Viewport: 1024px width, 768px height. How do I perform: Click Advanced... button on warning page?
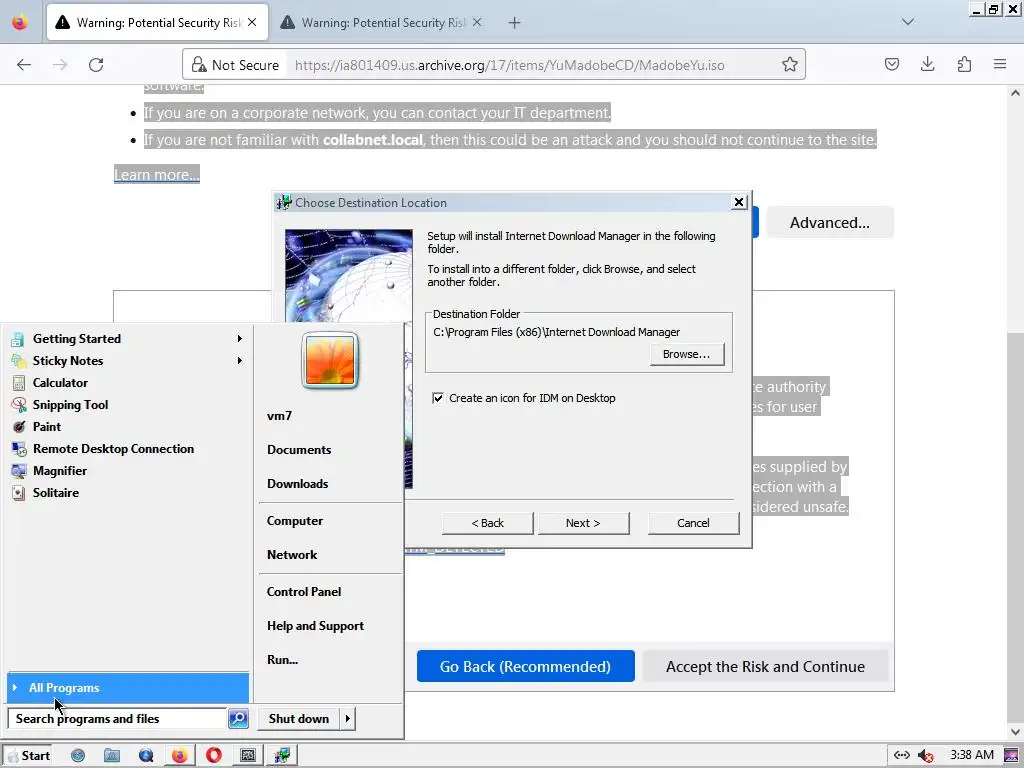(830, 223)
